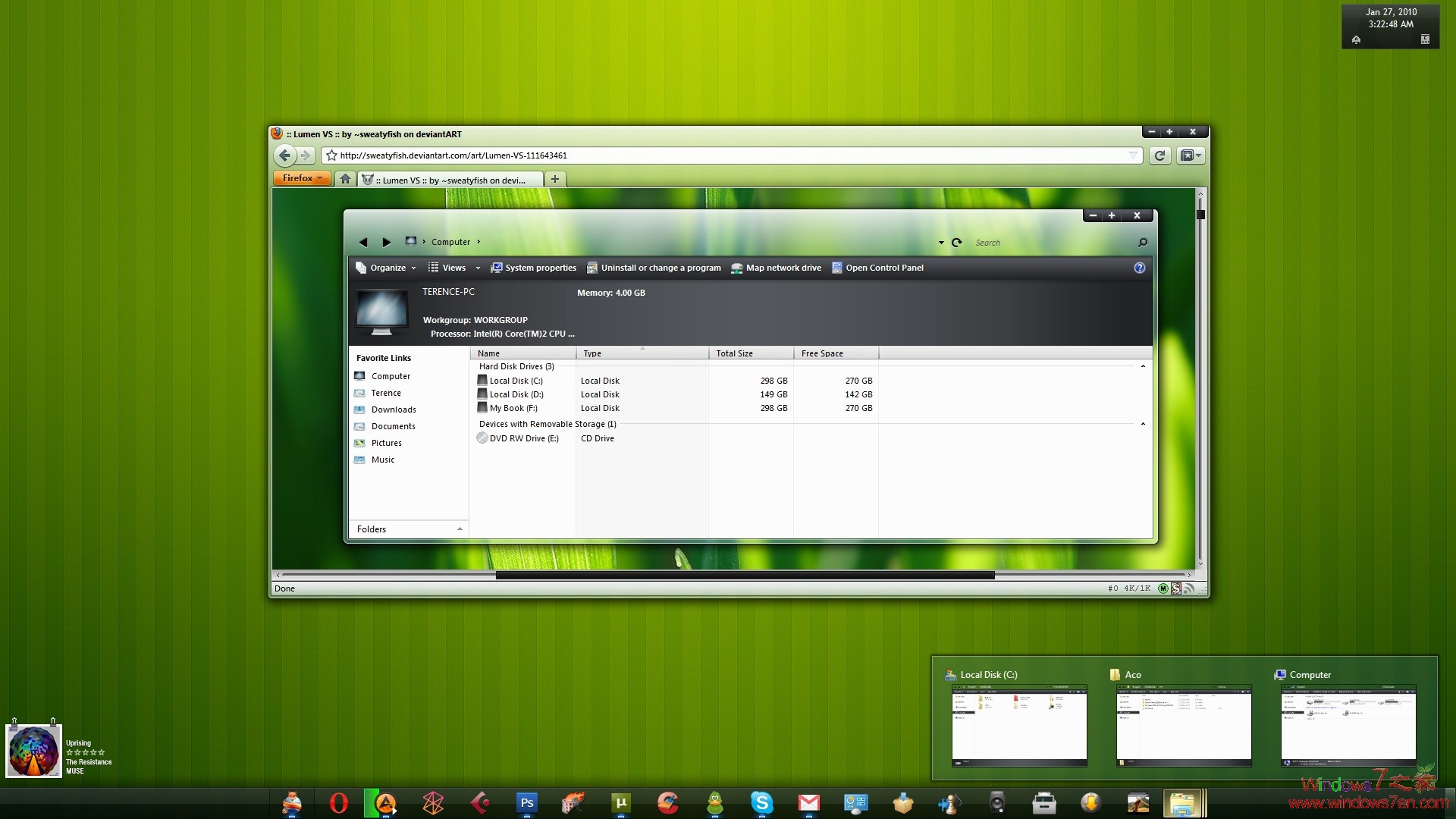Reload the page with refresh button
Image resolution: width=1456 pixels, height=819 pixels.
coord(1159,155)
